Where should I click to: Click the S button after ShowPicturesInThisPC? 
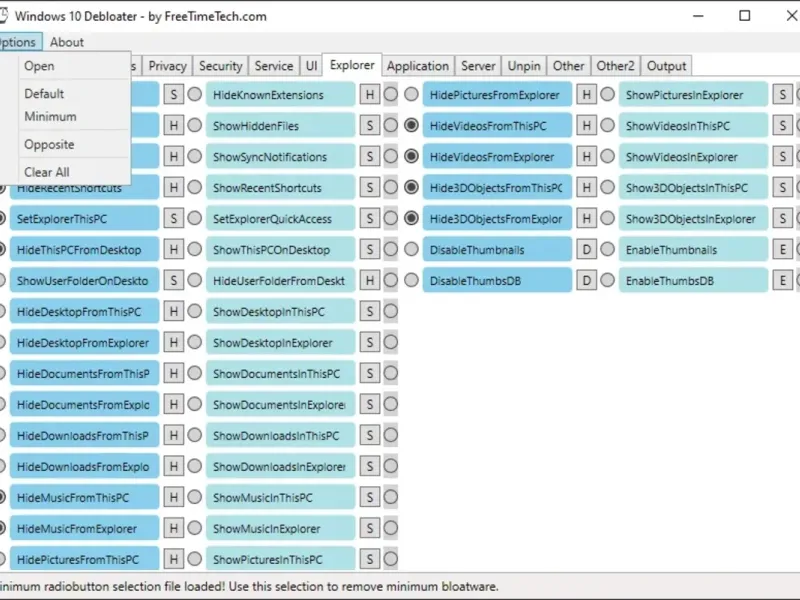[x=370, y=559]
